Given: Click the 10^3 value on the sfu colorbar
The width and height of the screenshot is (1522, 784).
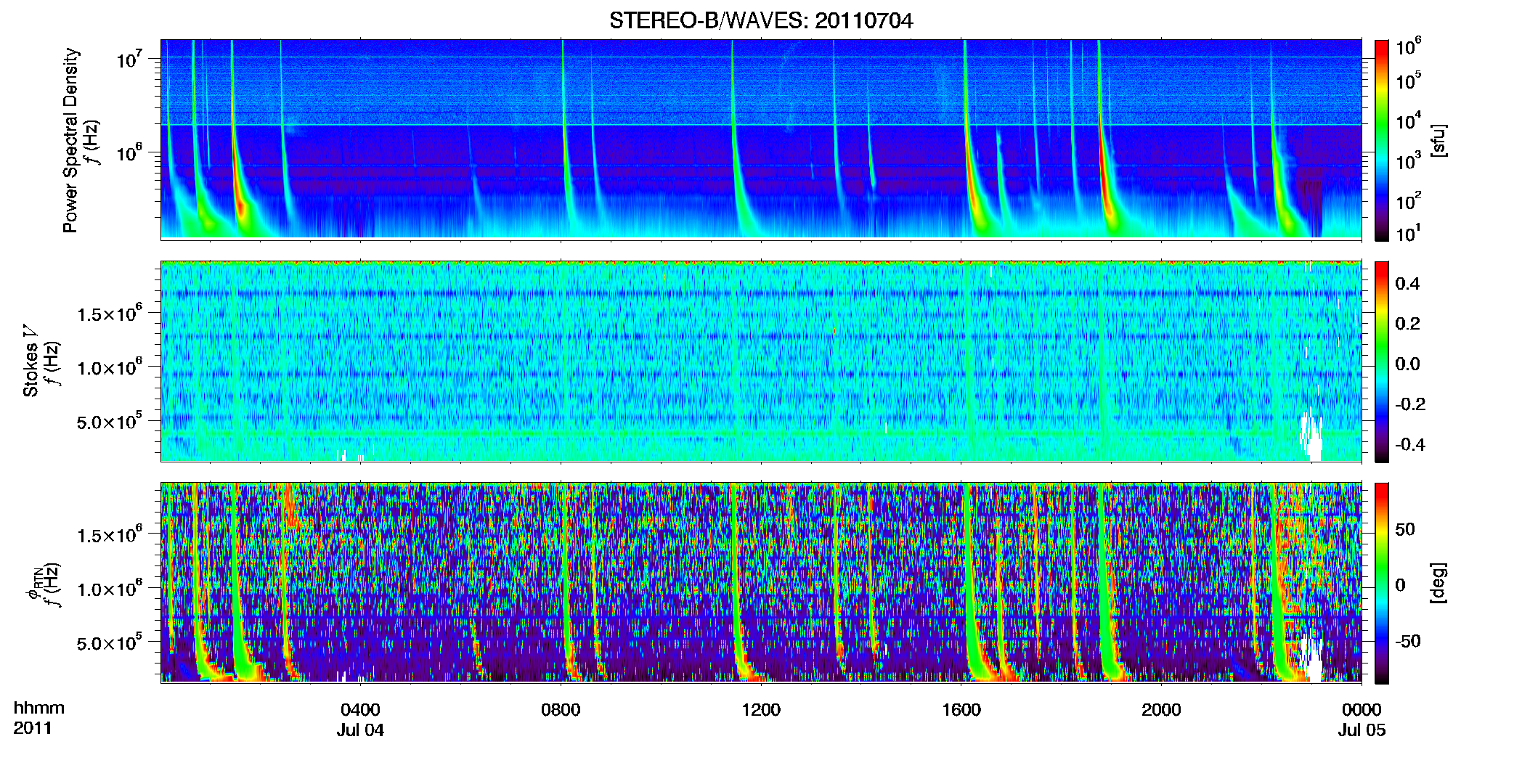Looking at the screenshot, I should [1409, 160].
